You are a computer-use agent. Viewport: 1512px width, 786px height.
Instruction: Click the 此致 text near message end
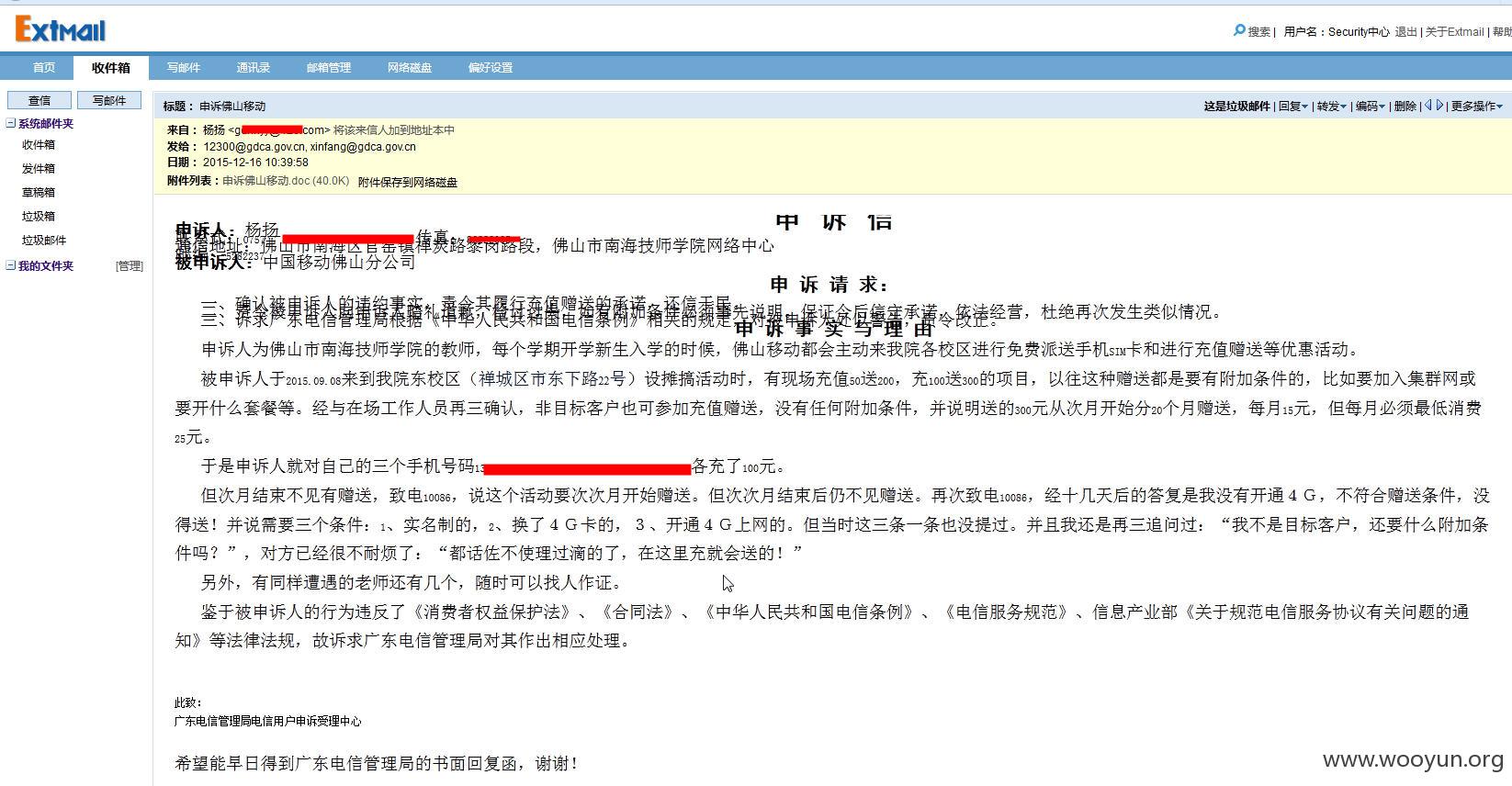188,703
